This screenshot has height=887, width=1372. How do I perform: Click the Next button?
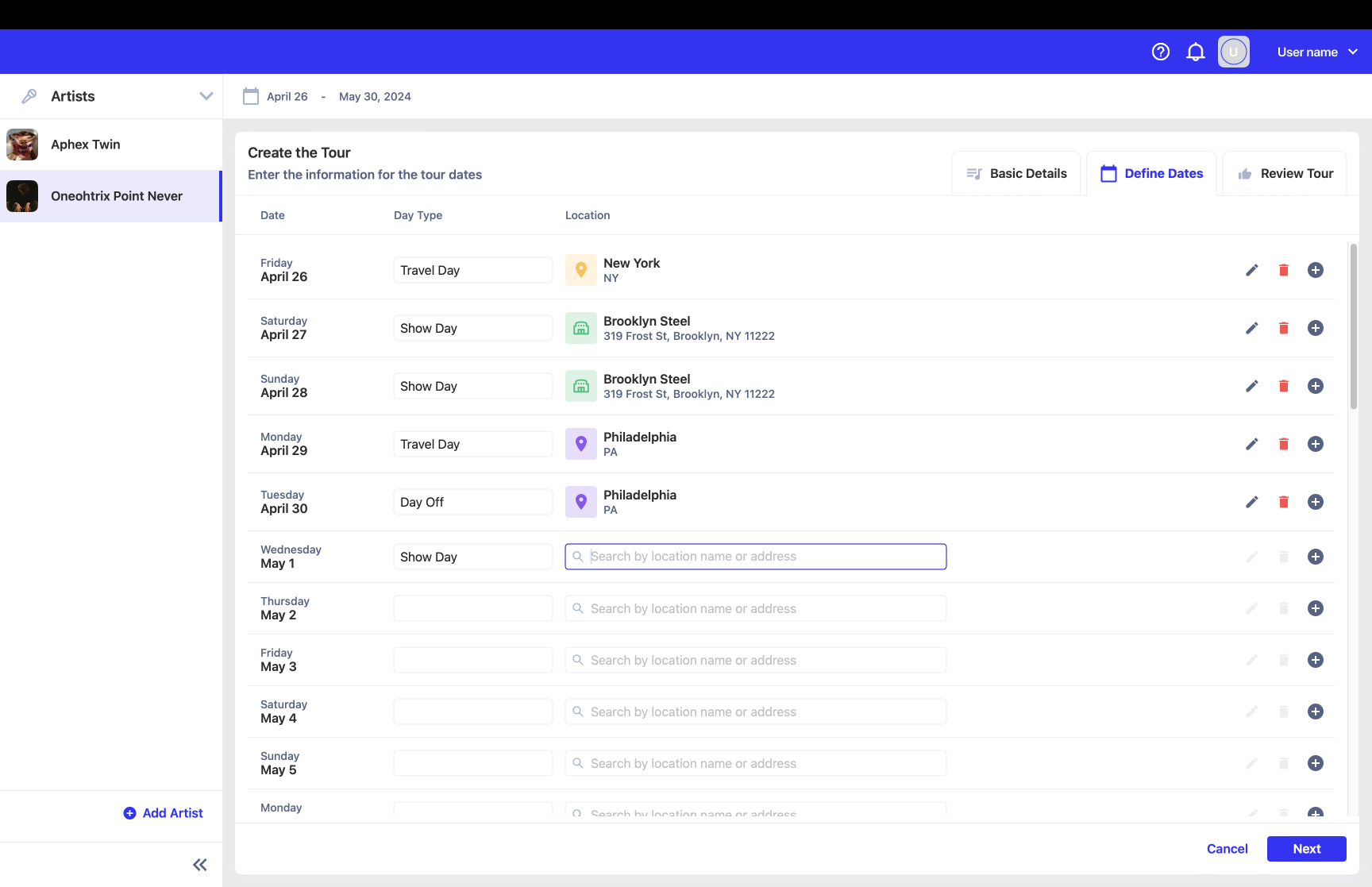click(1306, 849)
